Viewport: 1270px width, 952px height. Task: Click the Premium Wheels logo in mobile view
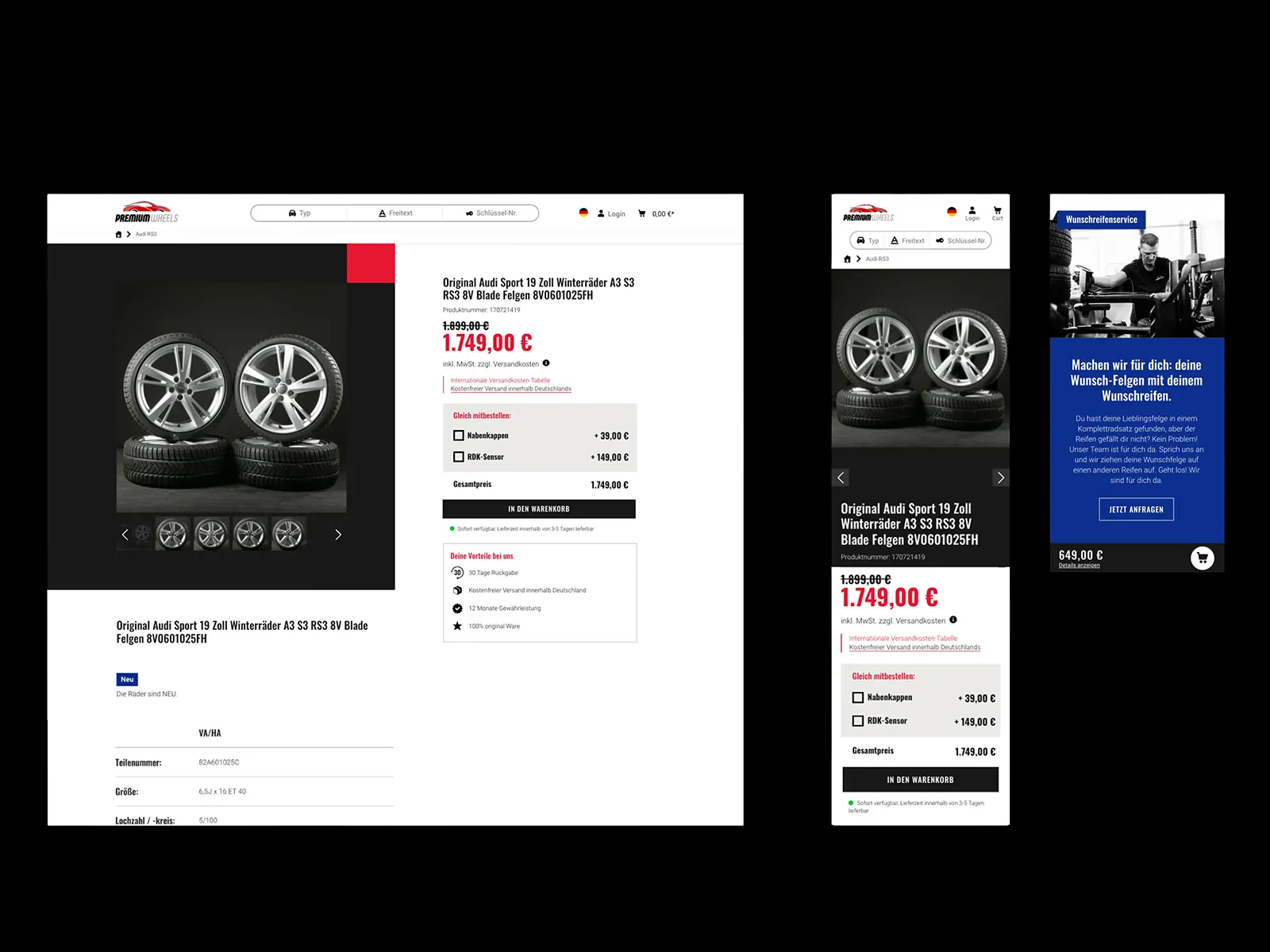[x=868, y=213]
